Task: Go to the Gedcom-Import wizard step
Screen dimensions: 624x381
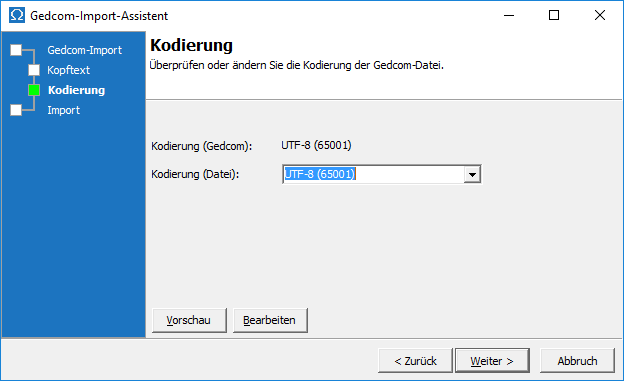Action: pos(84,50)
